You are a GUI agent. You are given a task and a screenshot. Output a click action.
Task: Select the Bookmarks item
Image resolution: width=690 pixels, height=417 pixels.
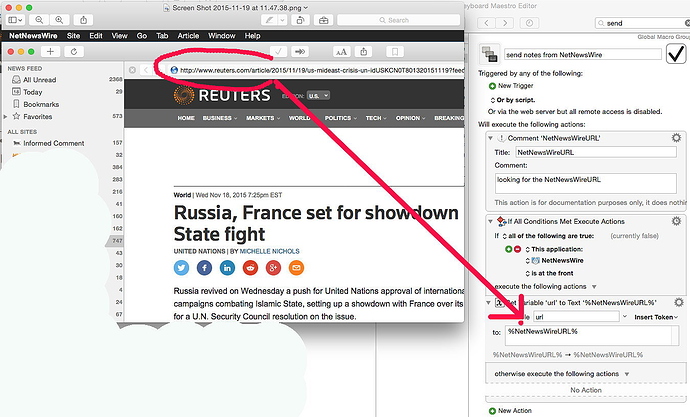tap(41, 104)
